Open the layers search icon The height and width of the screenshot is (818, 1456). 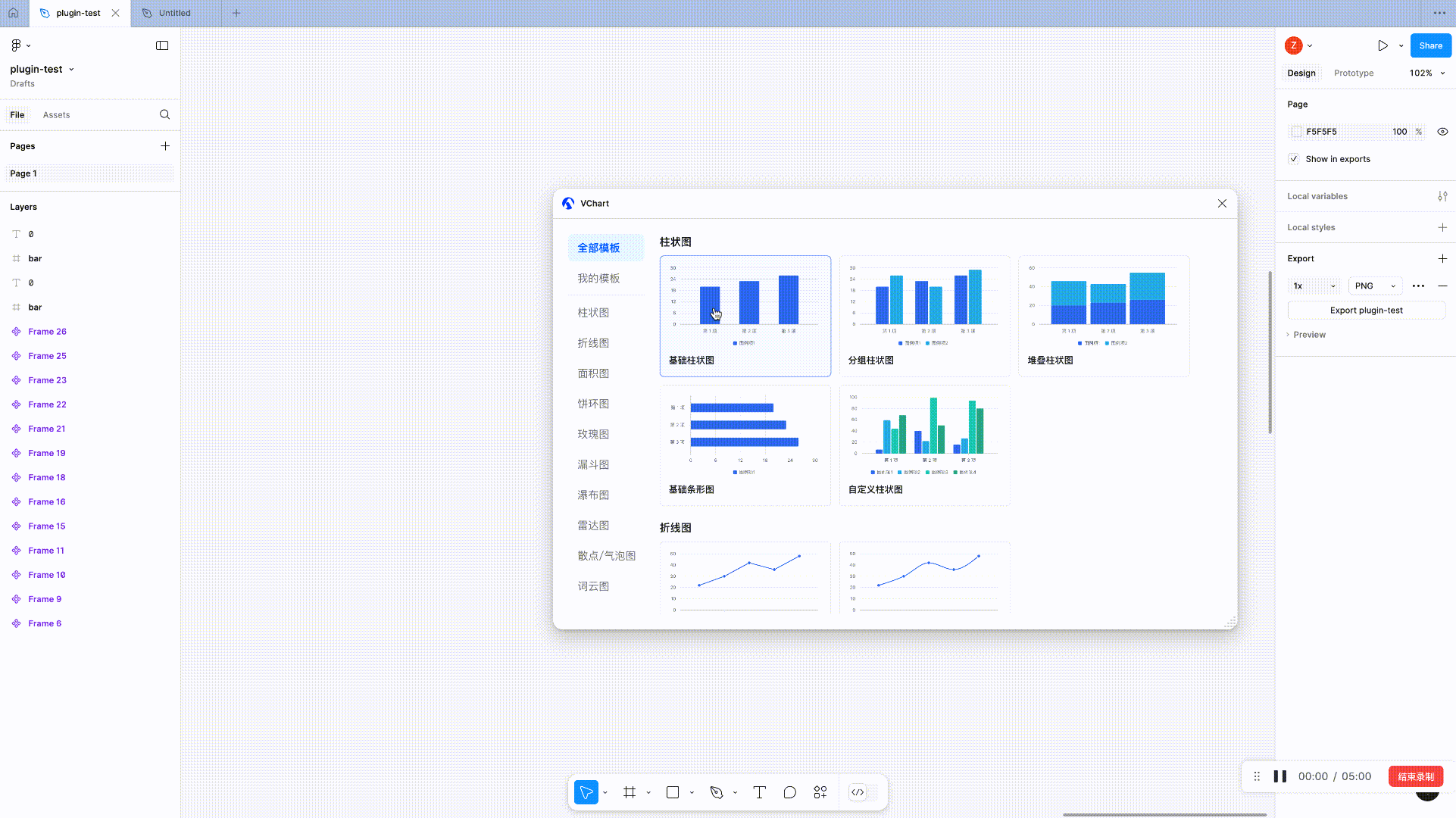(164, 114)
